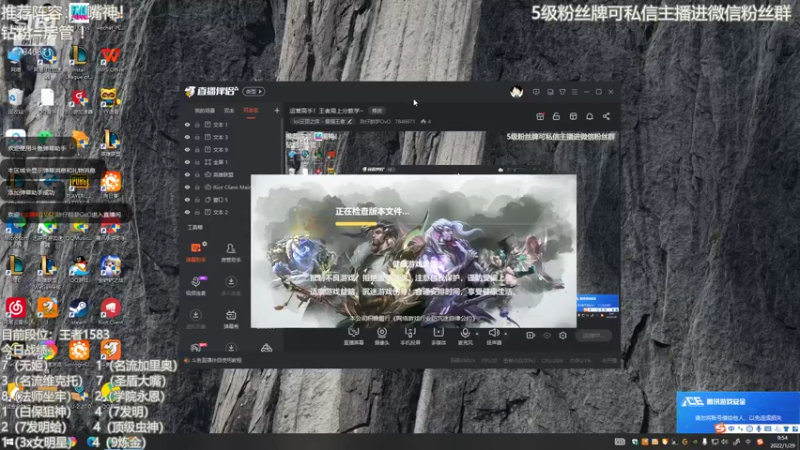Open the download tool left of 弹幕秀

point(196,319)
